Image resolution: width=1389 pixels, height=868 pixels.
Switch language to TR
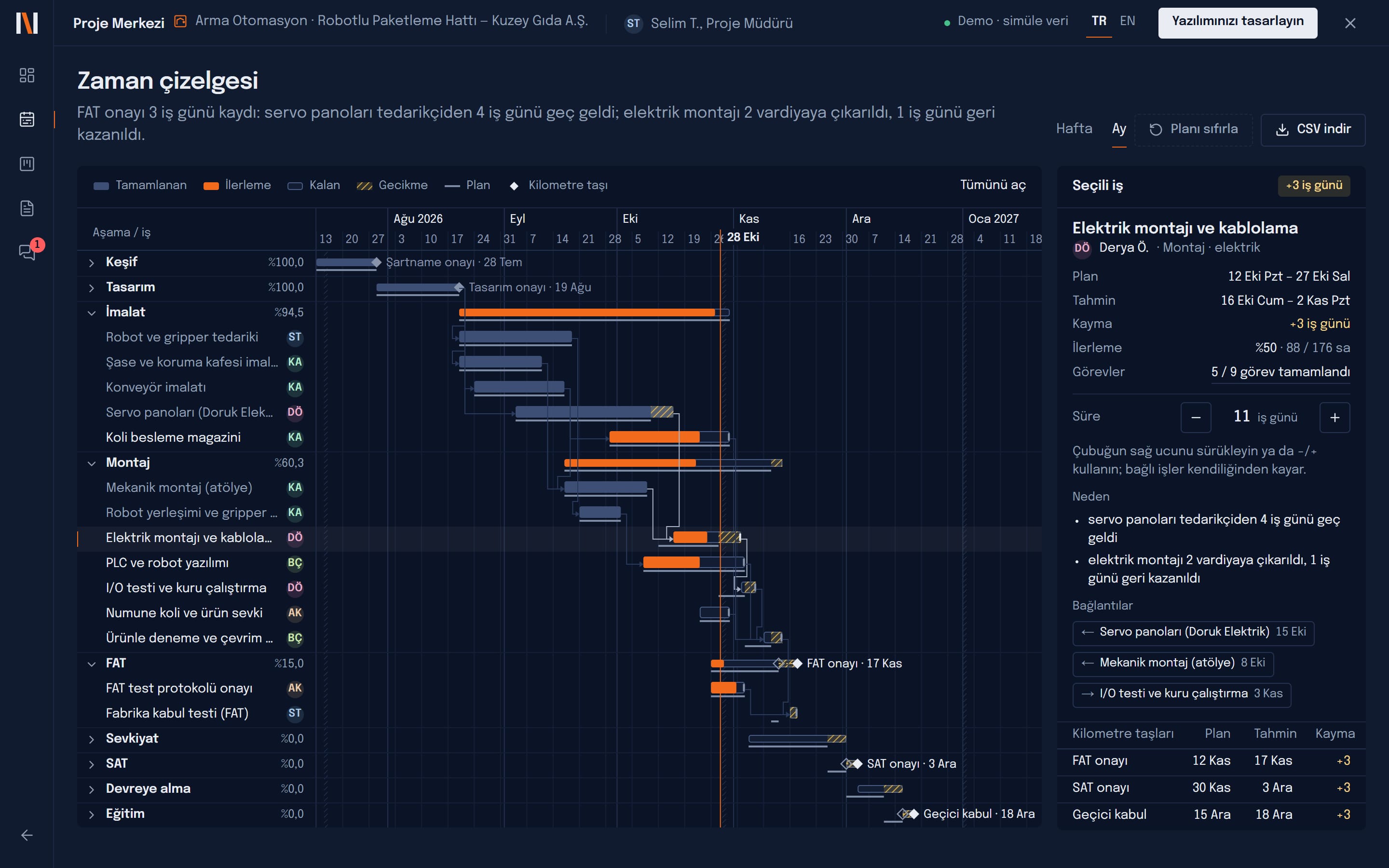pyautogui.click(x=1099, y=21)
